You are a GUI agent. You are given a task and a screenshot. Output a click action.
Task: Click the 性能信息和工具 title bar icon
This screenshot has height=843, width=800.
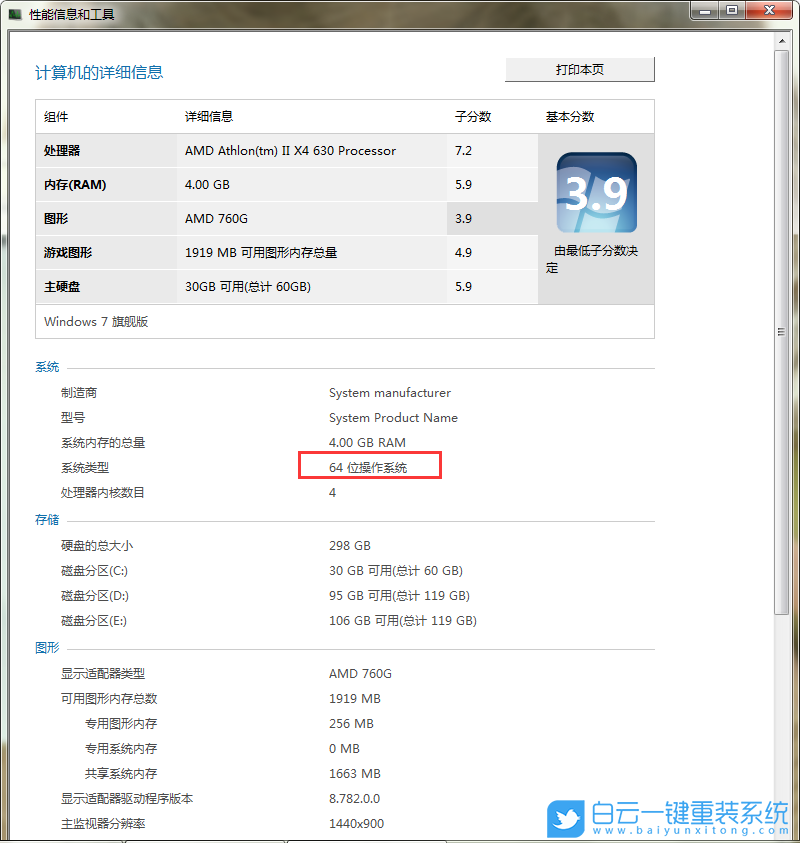pos(14,13)
